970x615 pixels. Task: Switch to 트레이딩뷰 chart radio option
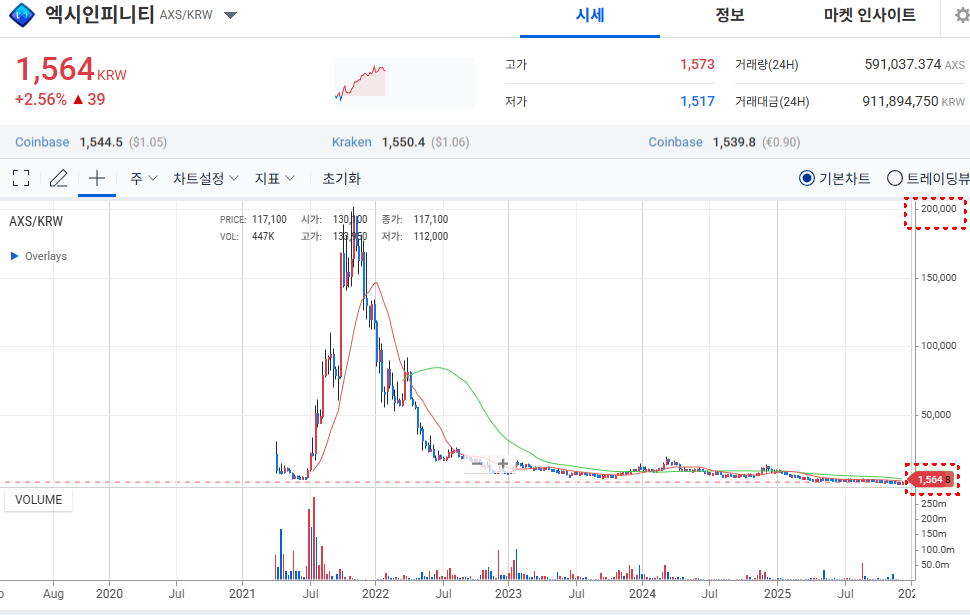(895, 179)
